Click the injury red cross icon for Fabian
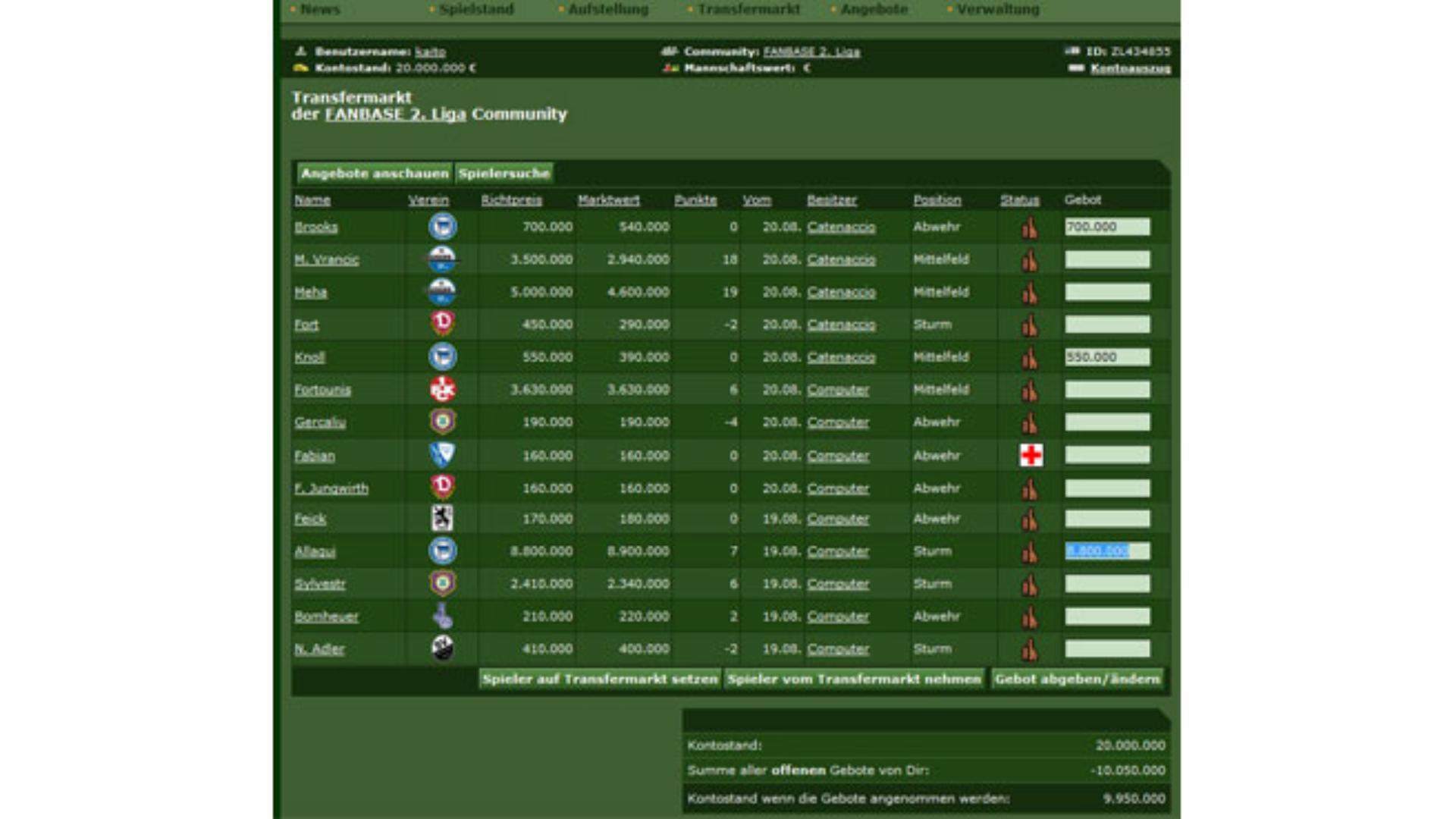This screenshot has width=1456, height=819. coord(1031,455)
